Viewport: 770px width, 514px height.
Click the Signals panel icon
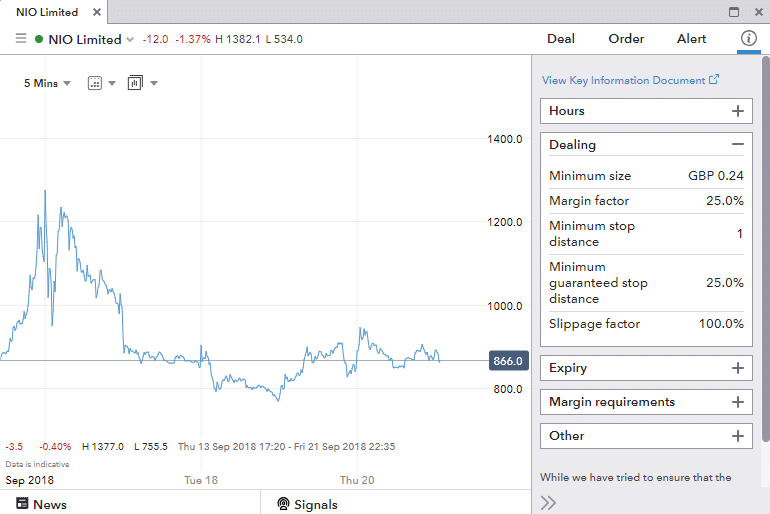pyautogui.click(x=283, y=504)
